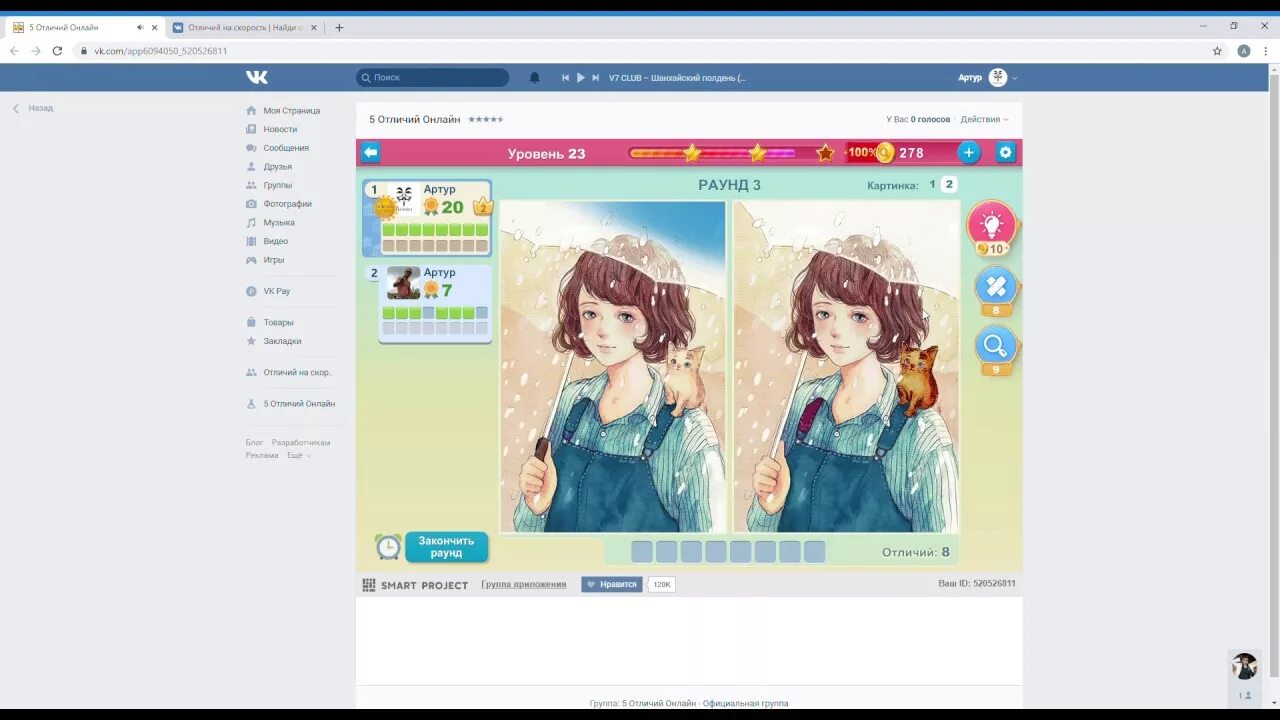Screen dimensions: 1280x720
Task: Click the Разработчикам footer link
Action: coord(301,442)
